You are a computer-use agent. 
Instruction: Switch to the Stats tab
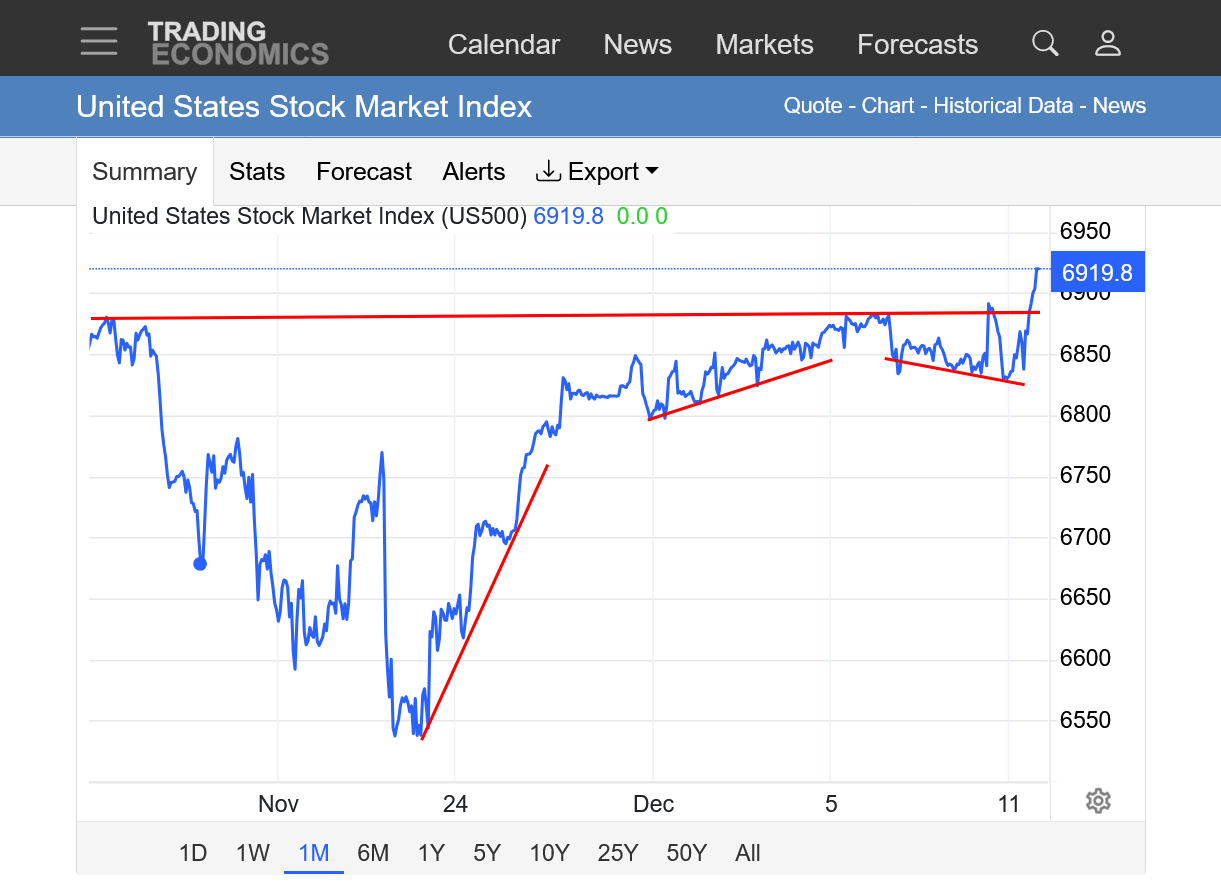tap(257, 172)
